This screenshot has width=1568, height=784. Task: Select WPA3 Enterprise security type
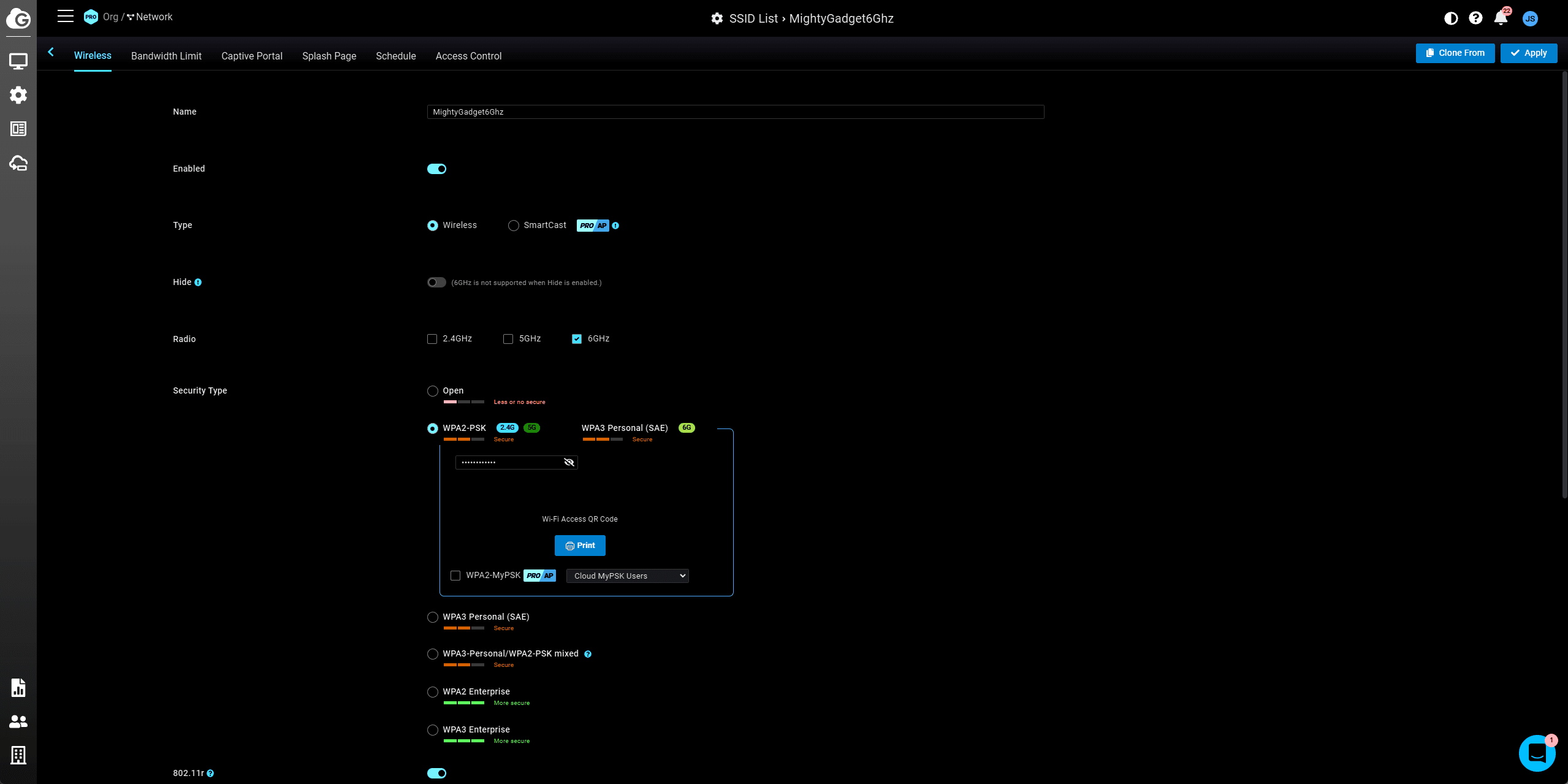(433, 730)
